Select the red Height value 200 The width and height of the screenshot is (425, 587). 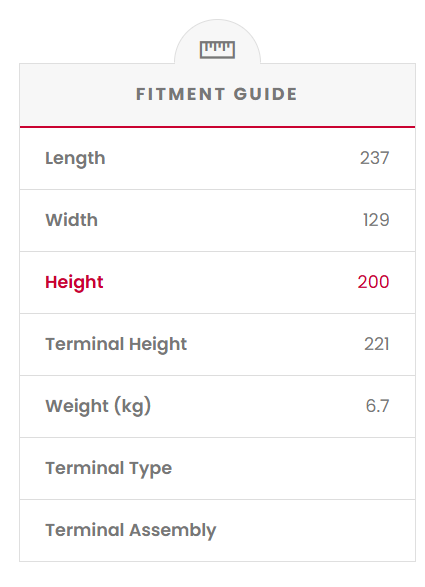373,282
